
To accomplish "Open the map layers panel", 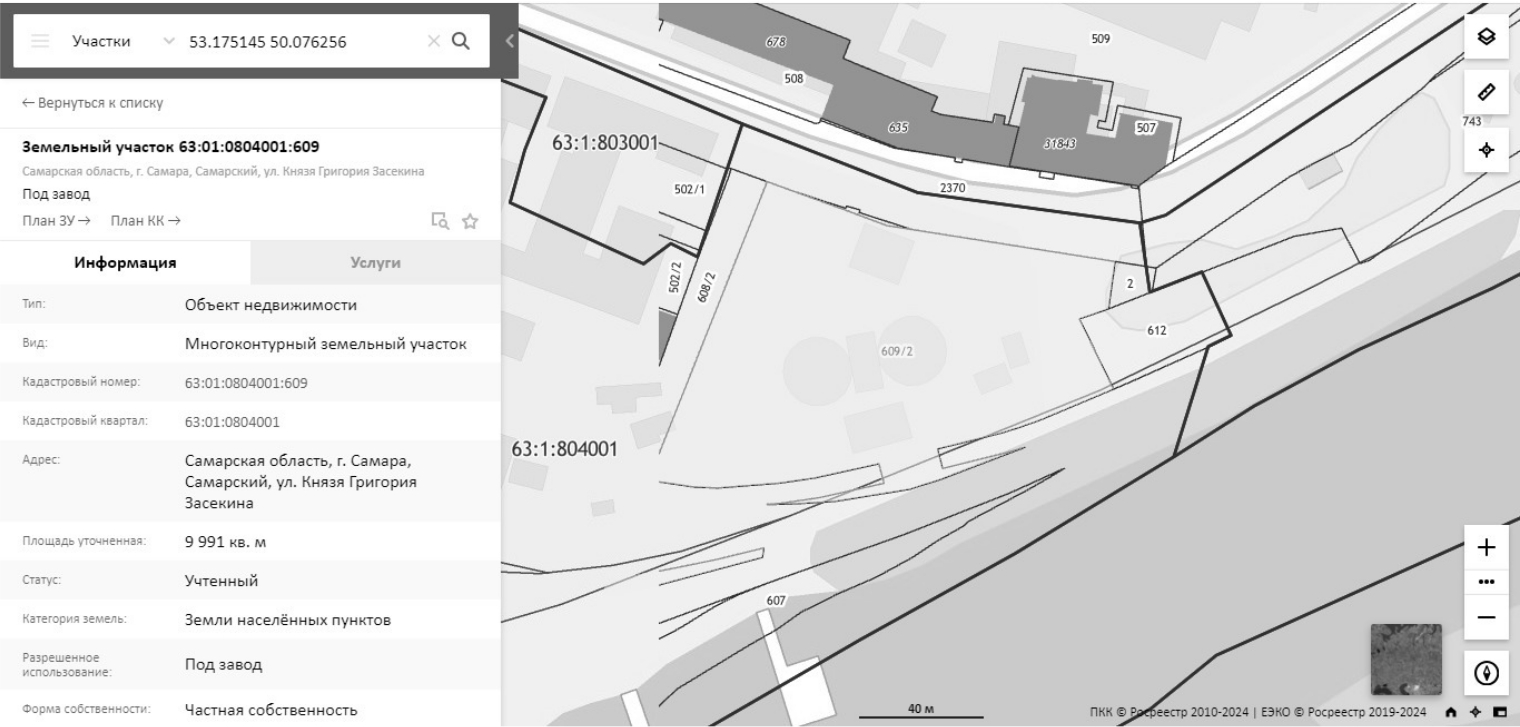I will pos(1485,35).
